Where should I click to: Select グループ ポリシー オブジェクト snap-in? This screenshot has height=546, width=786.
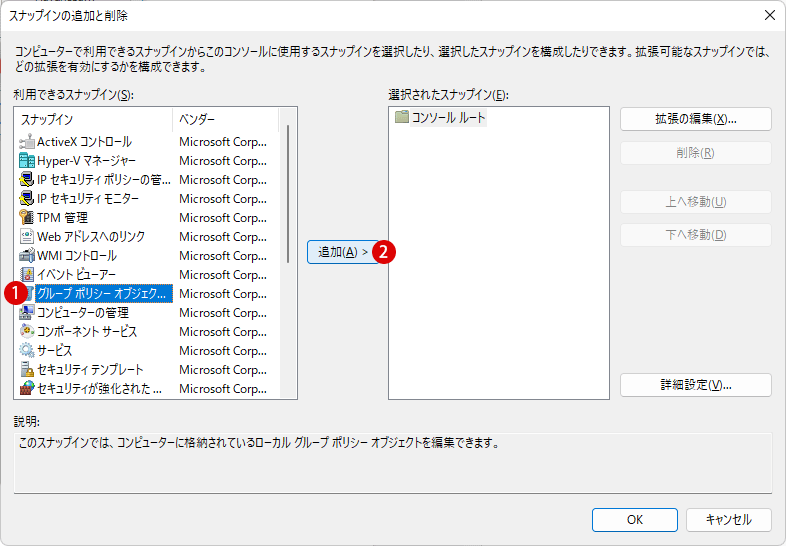tap(104, 294)
